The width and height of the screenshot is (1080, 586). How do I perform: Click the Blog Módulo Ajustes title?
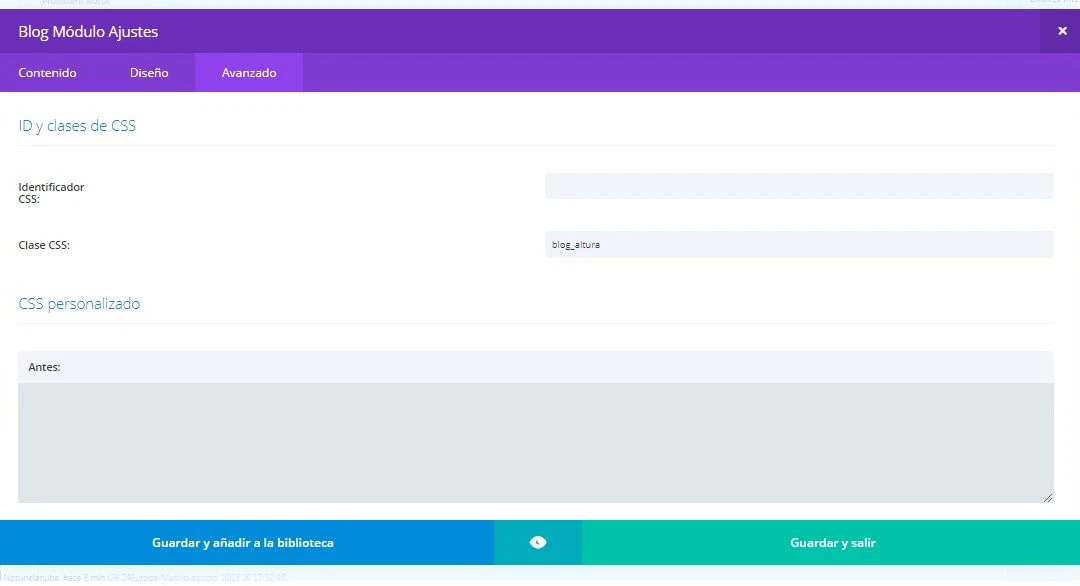88,32
